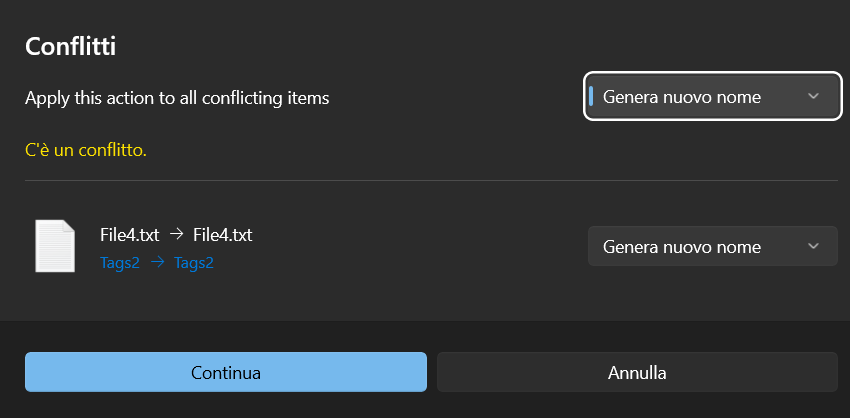Cancel with the Annulla button
Viewport: 850px width, 418px height.
click(637, 373)
